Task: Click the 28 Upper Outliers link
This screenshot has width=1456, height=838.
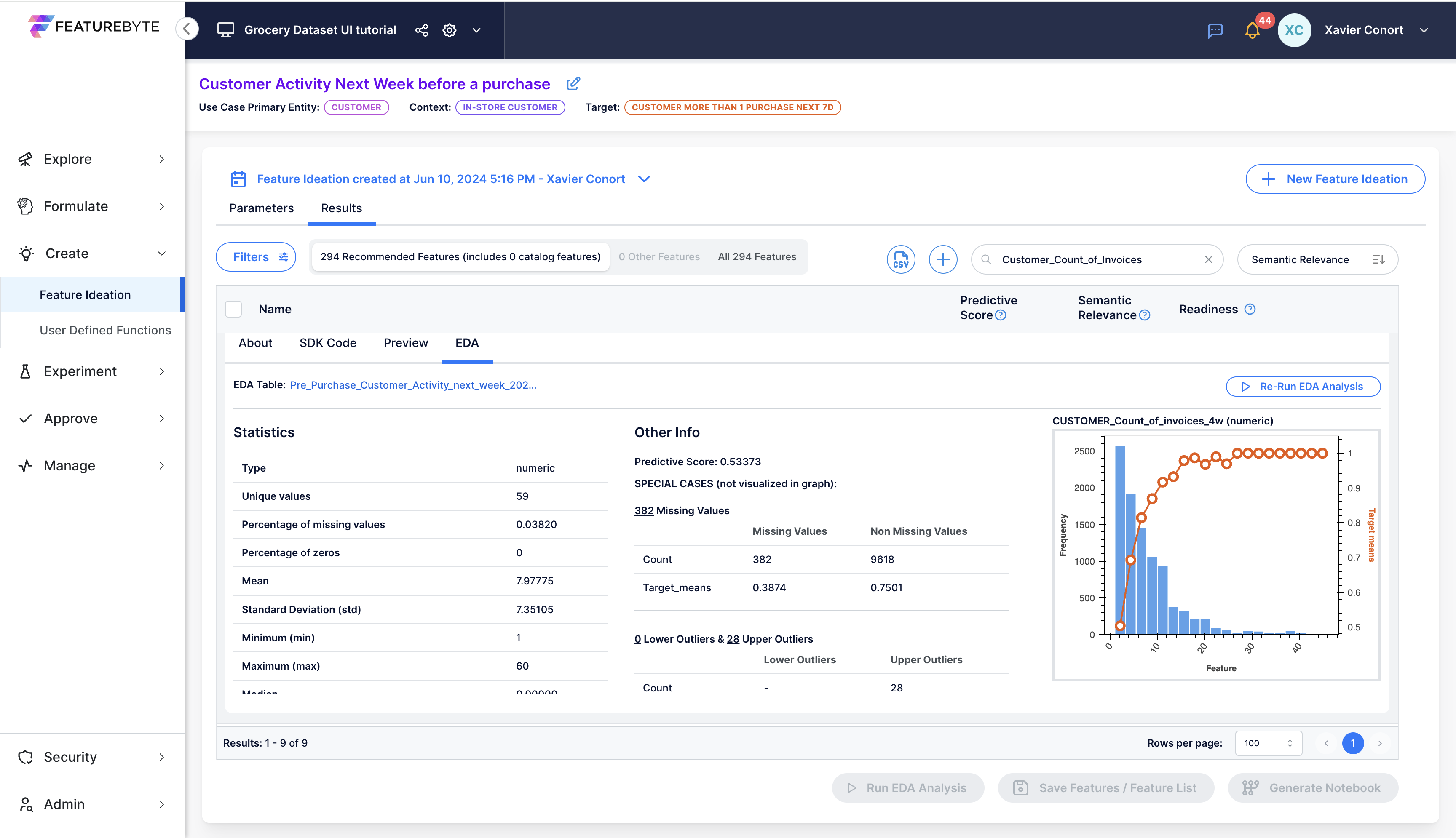Action: coord(732,639)
